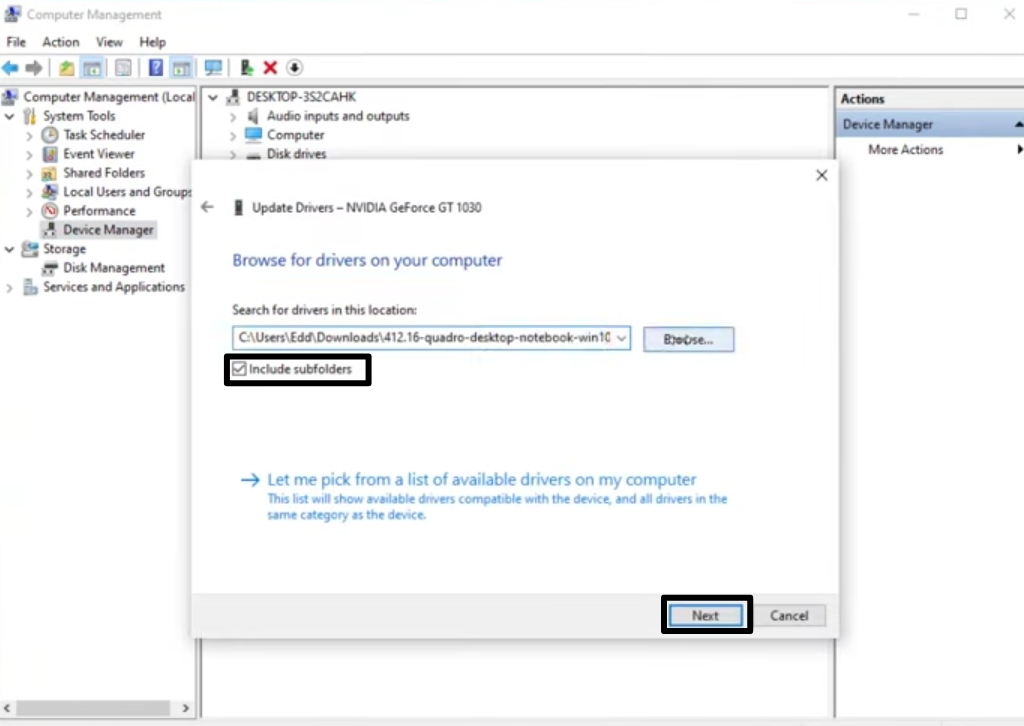Select the Services and Applications icon
Image resolution: width=1024 pixels, height=726 pixels.
30,287
